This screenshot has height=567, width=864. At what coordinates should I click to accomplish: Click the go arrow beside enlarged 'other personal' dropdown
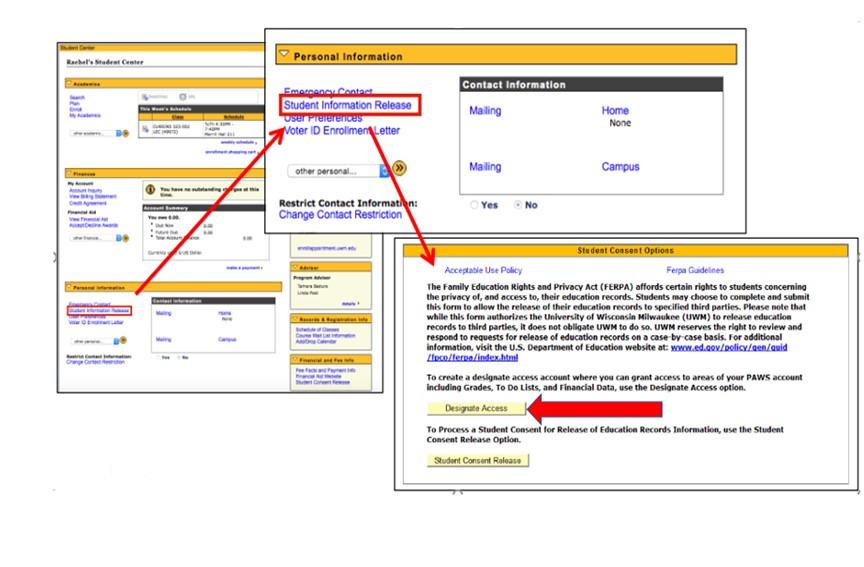[x=400, y=169]
